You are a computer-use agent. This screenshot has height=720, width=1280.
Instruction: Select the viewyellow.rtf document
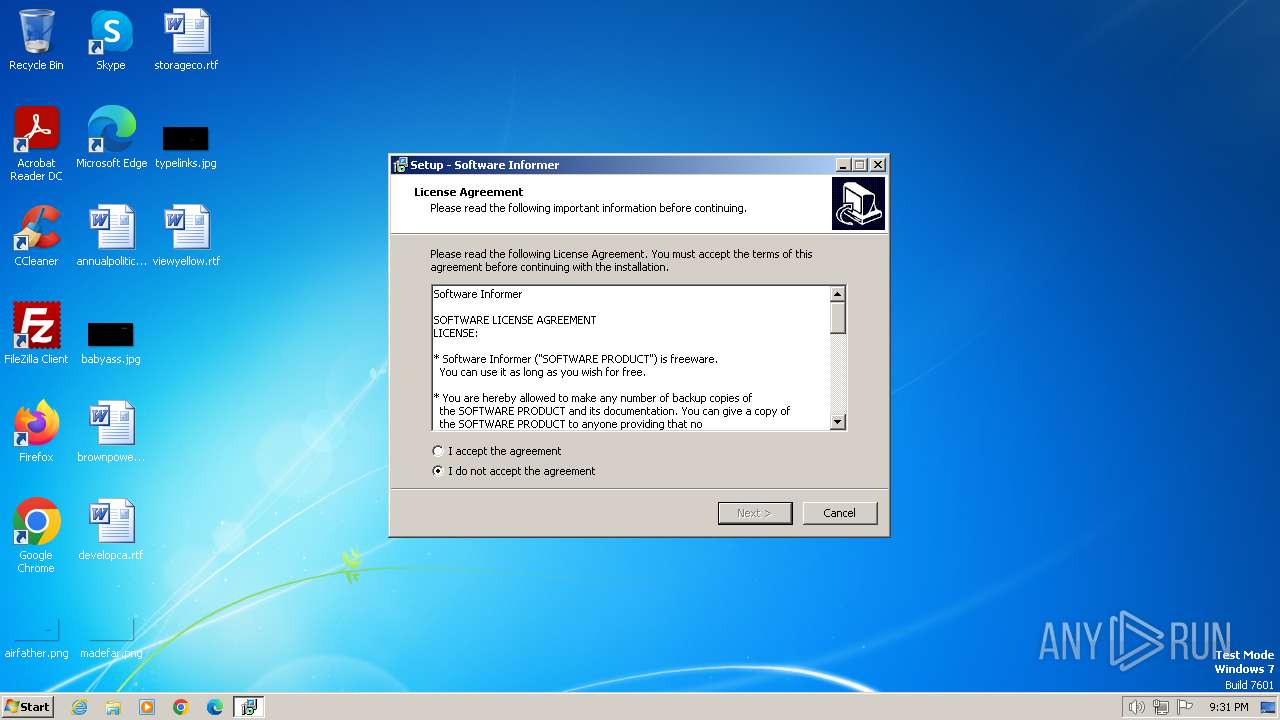(x=186, y=236)
